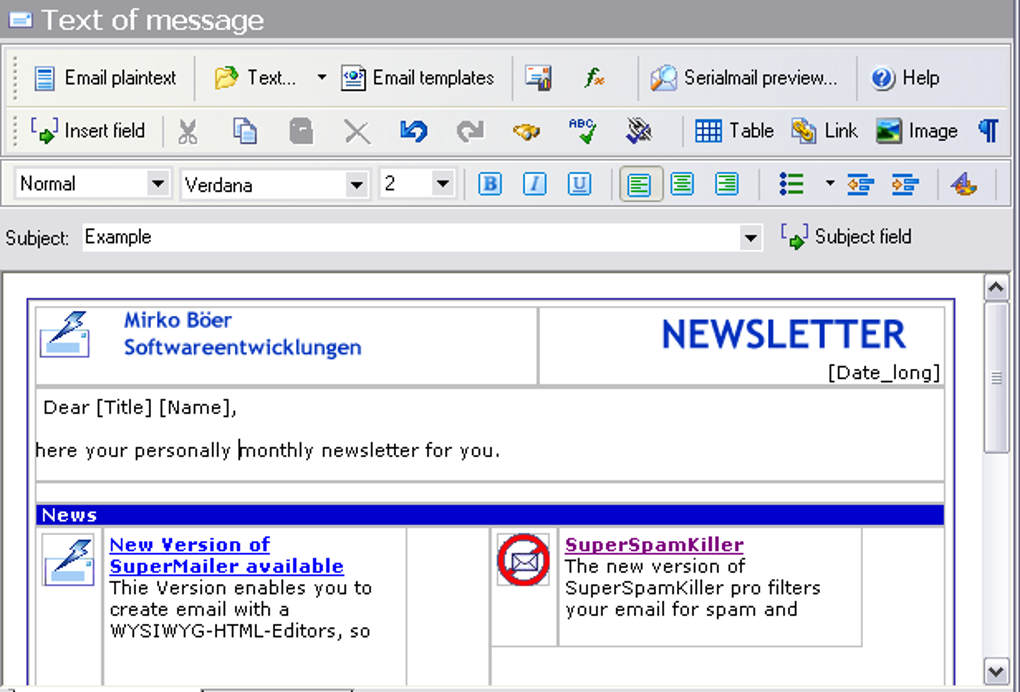The width and height of the screenshot is (1020, 692).
Task: Redo last action
Action: point(470,131)
